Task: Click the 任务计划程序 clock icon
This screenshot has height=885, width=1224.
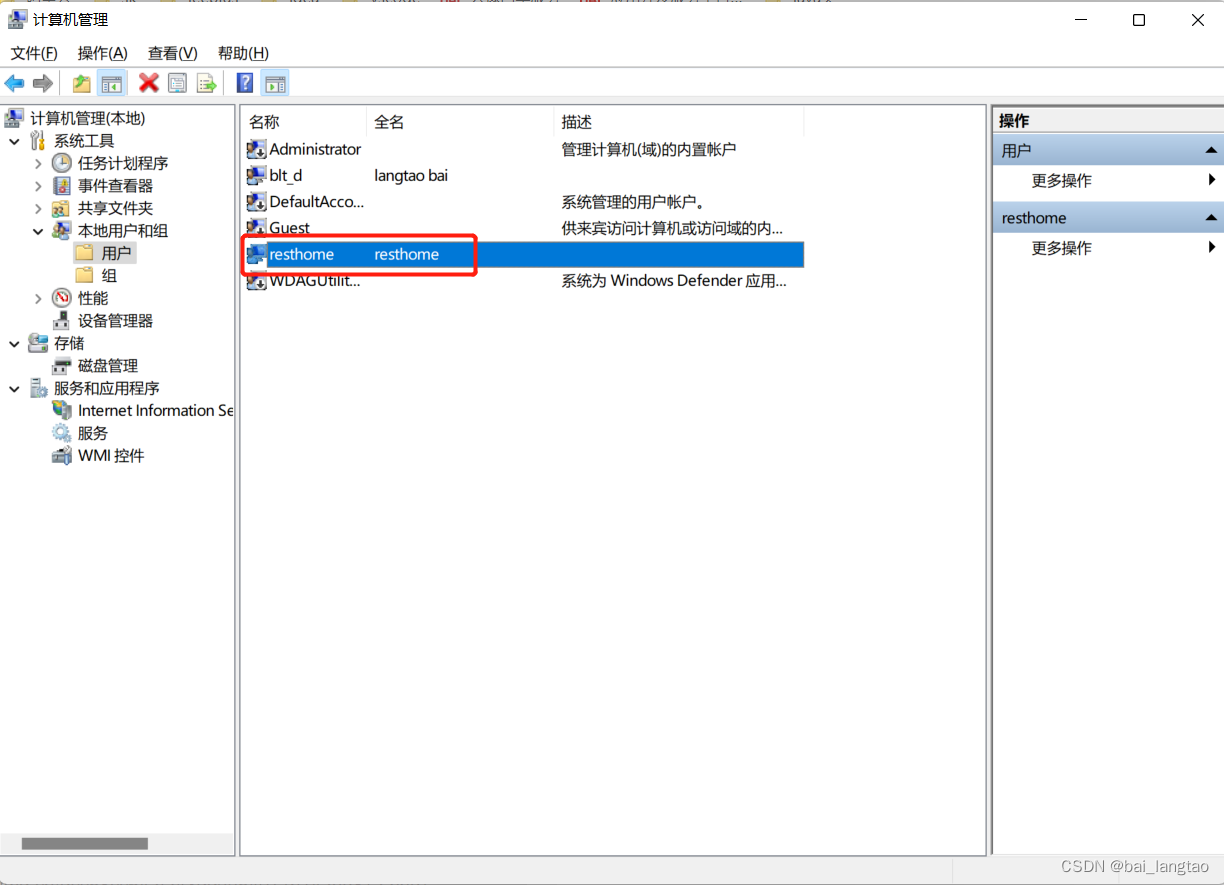Action: [x=62, y=163]
